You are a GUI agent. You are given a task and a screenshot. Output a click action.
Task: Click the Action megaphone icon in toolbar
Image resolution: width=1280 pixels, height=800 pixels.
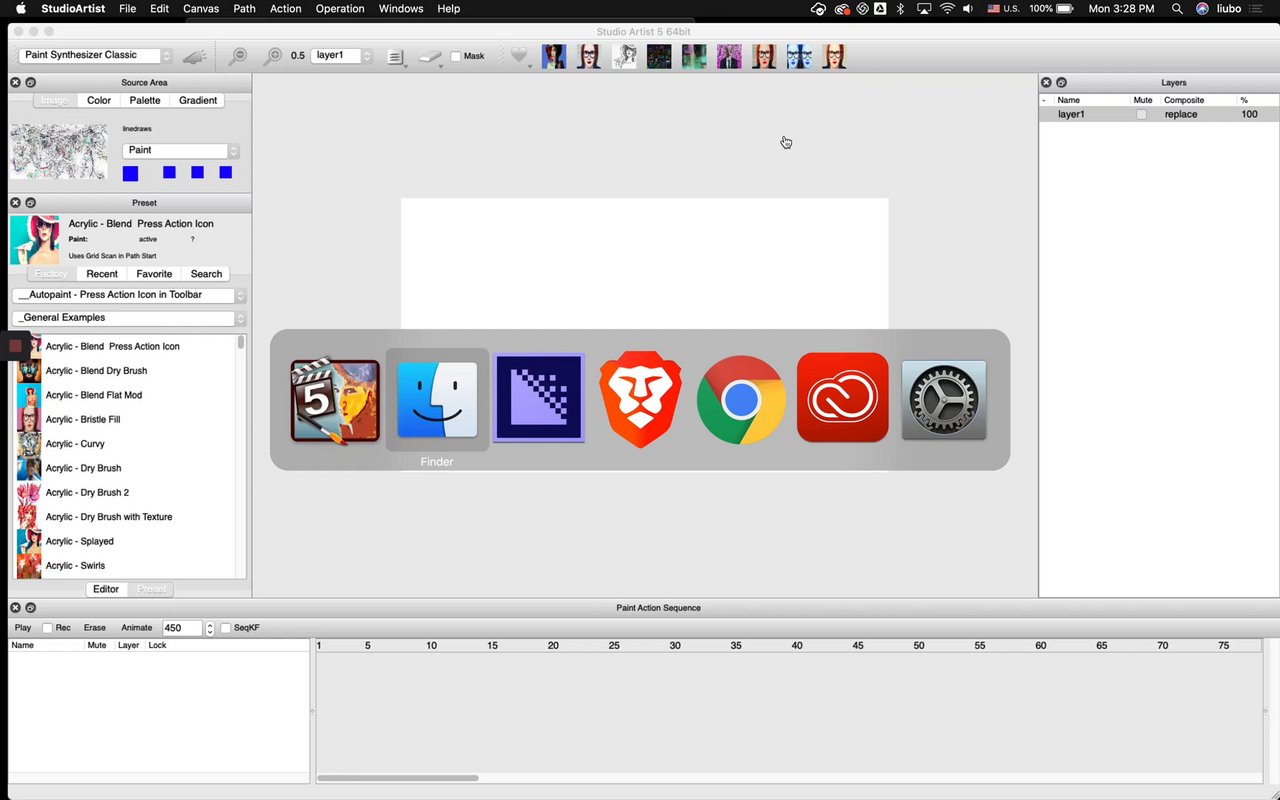pos(194,57)
